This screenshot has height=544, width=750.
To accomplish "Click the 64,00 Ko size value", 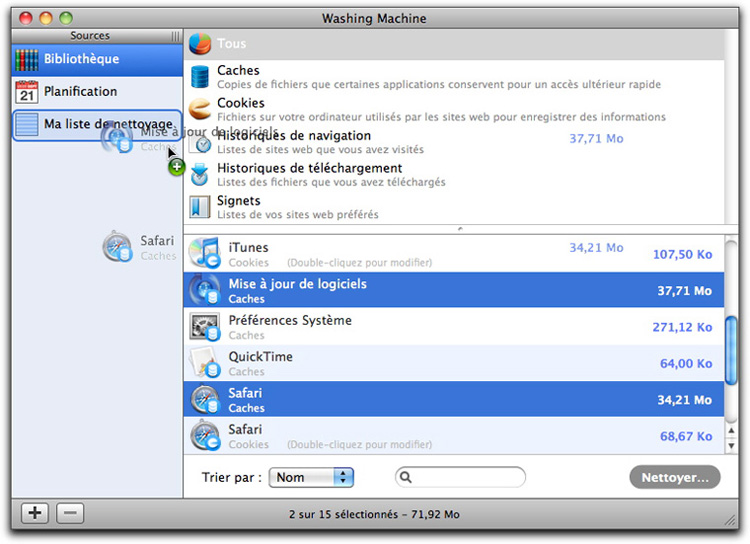I will coord(686,363).
